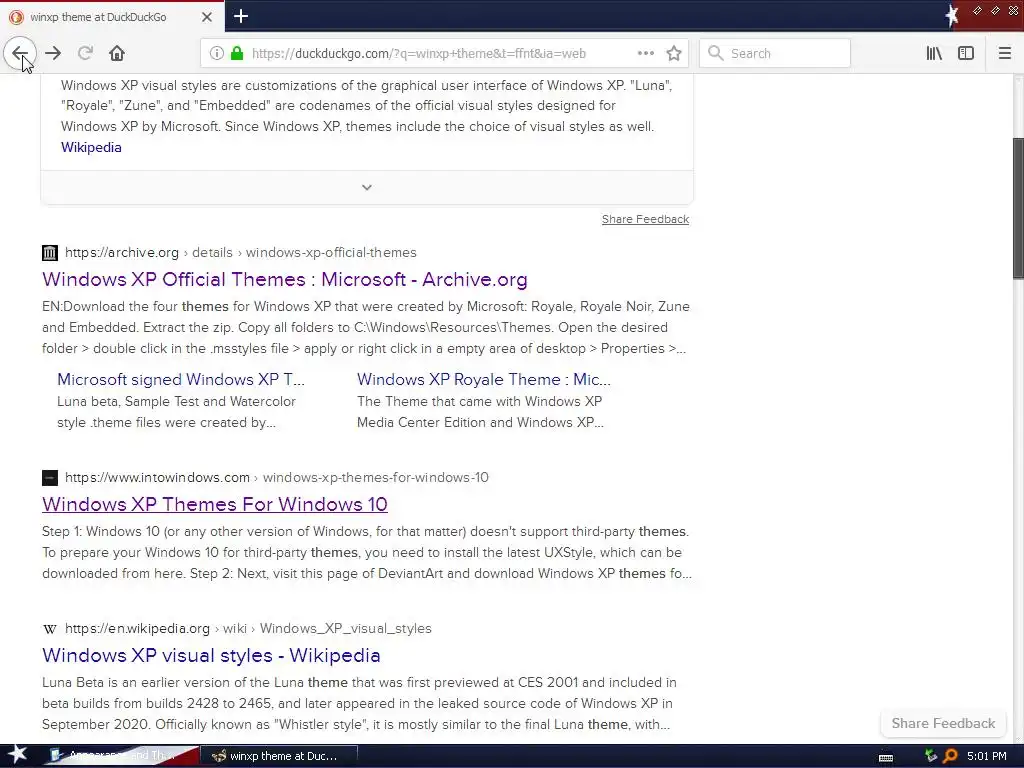Click into the Firefox Search box

click(x=775, y=53)
